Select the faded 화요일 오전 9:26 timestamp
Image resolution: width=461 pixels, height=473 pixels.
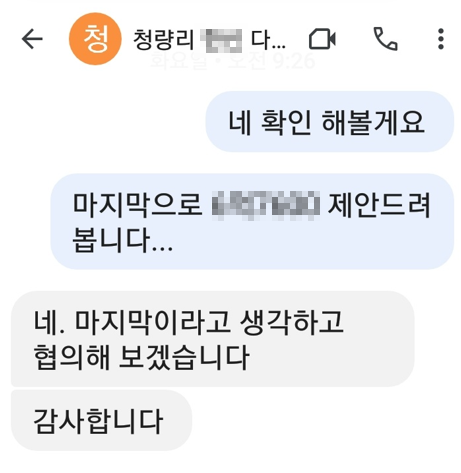pyautogui.click(x=233, y=61)
